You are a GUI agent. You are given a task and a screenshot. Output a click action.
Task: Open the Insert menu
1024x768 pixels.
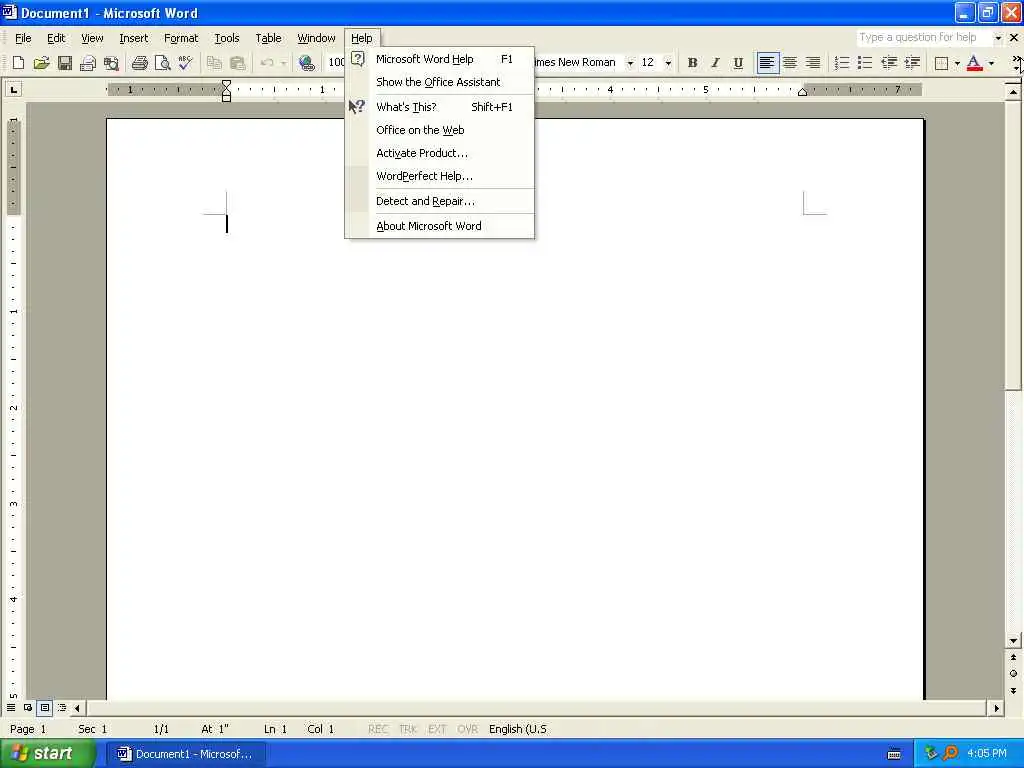[133, 38]
